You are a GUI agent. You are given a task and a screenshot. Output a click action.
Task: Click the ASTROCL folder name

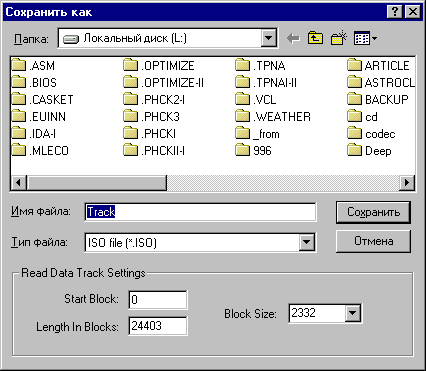(390, 83)
